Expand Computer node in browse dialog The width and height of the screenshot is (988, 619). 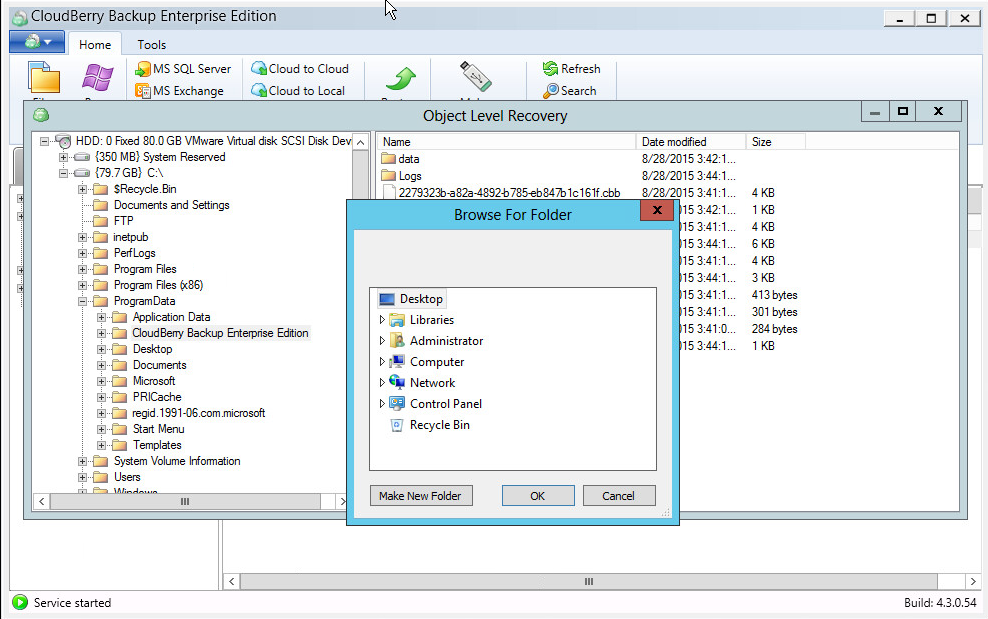coord(382,362)
